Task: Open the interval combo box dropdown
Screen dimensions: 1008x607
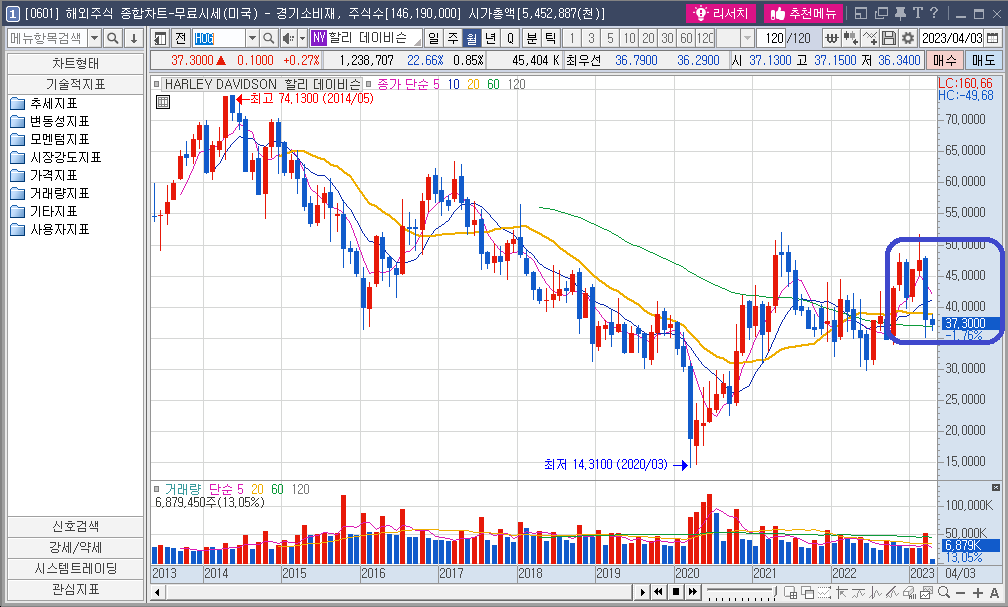Action: (746, 39)
